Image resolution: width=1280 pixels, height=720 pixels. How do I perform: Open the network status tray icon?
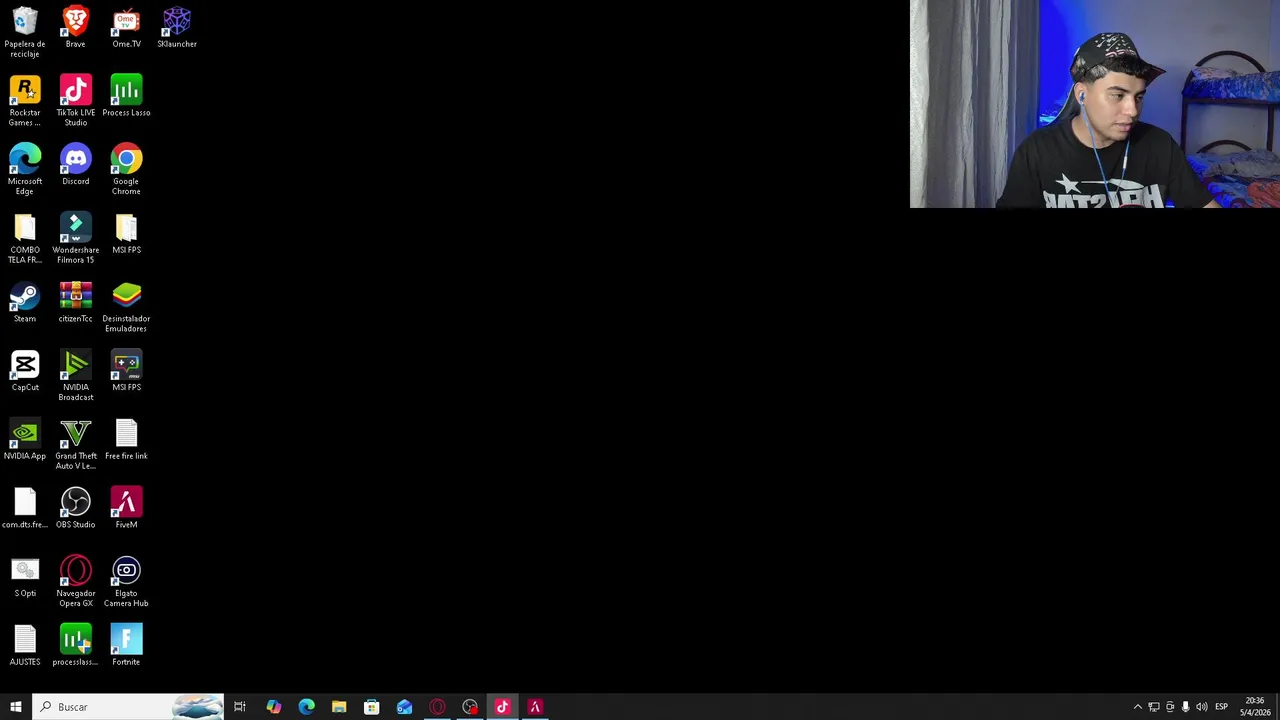1153,707
